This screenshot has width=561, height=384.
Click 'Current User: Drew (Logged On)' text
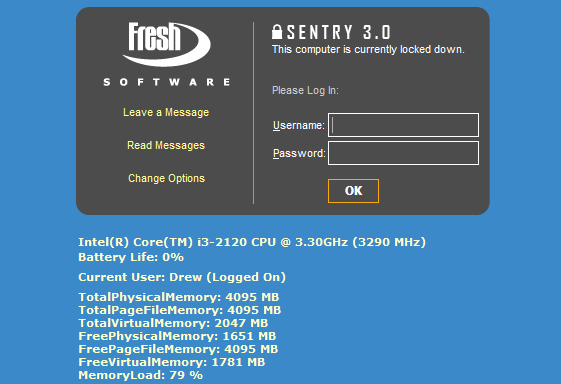[182, 277]
